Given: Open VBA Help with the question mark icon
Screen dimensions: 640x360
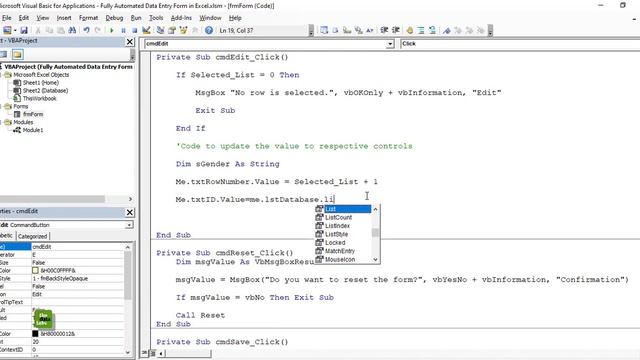Looking at the screenshot, I should [209, 30].
